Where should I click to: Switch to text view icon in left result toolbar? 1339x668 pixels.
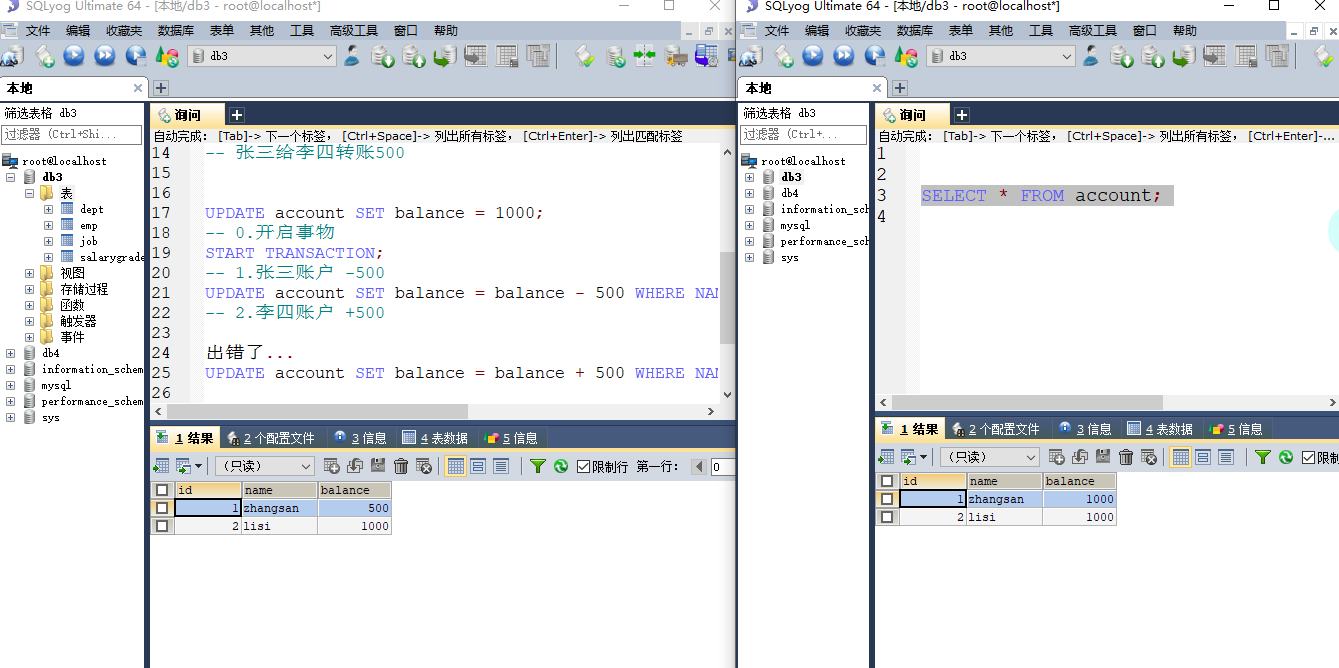[501, 466]
